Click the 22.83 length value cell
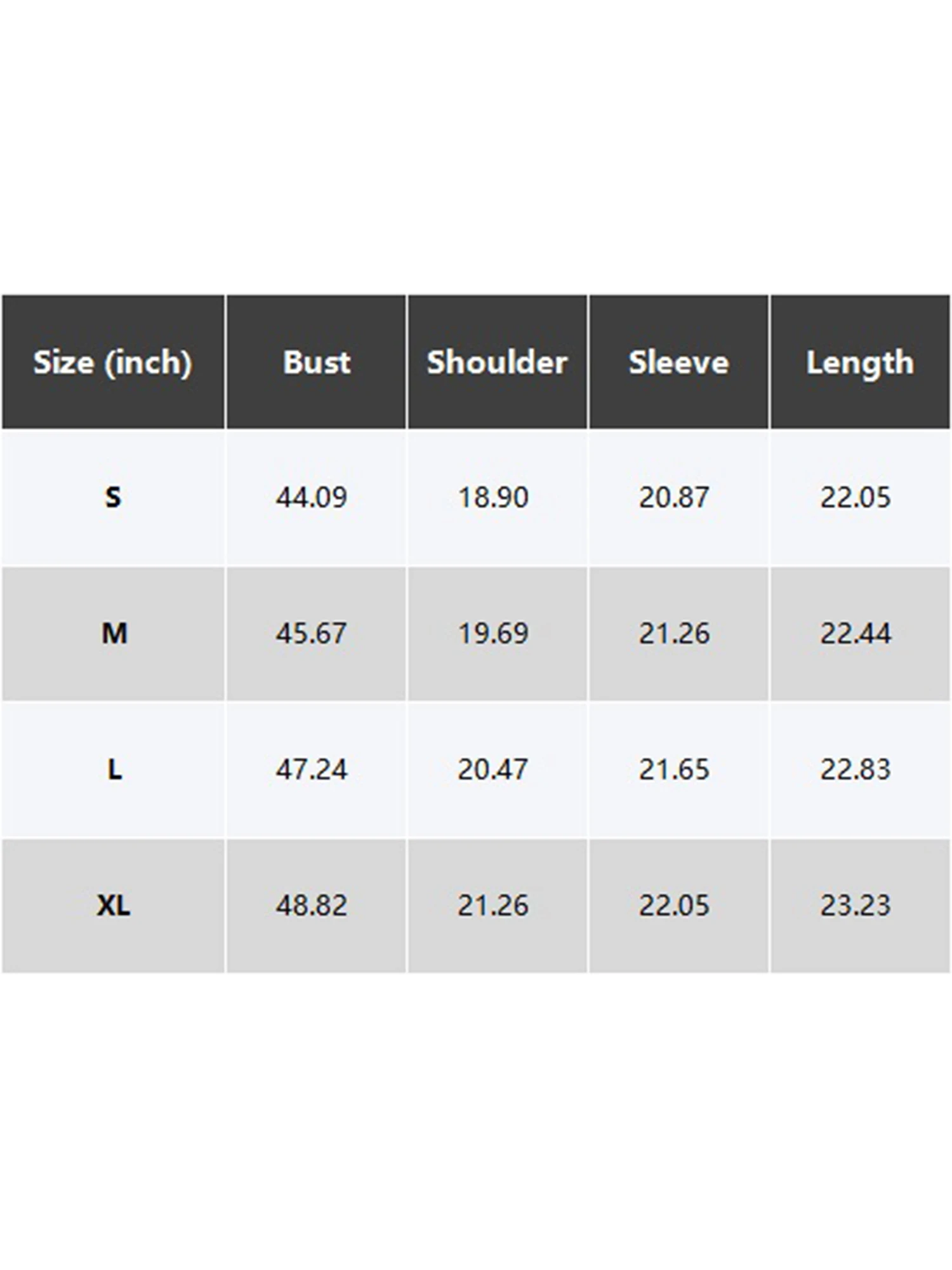The image size is (952, 1270). pyautogui.click(x=856, y=770)
